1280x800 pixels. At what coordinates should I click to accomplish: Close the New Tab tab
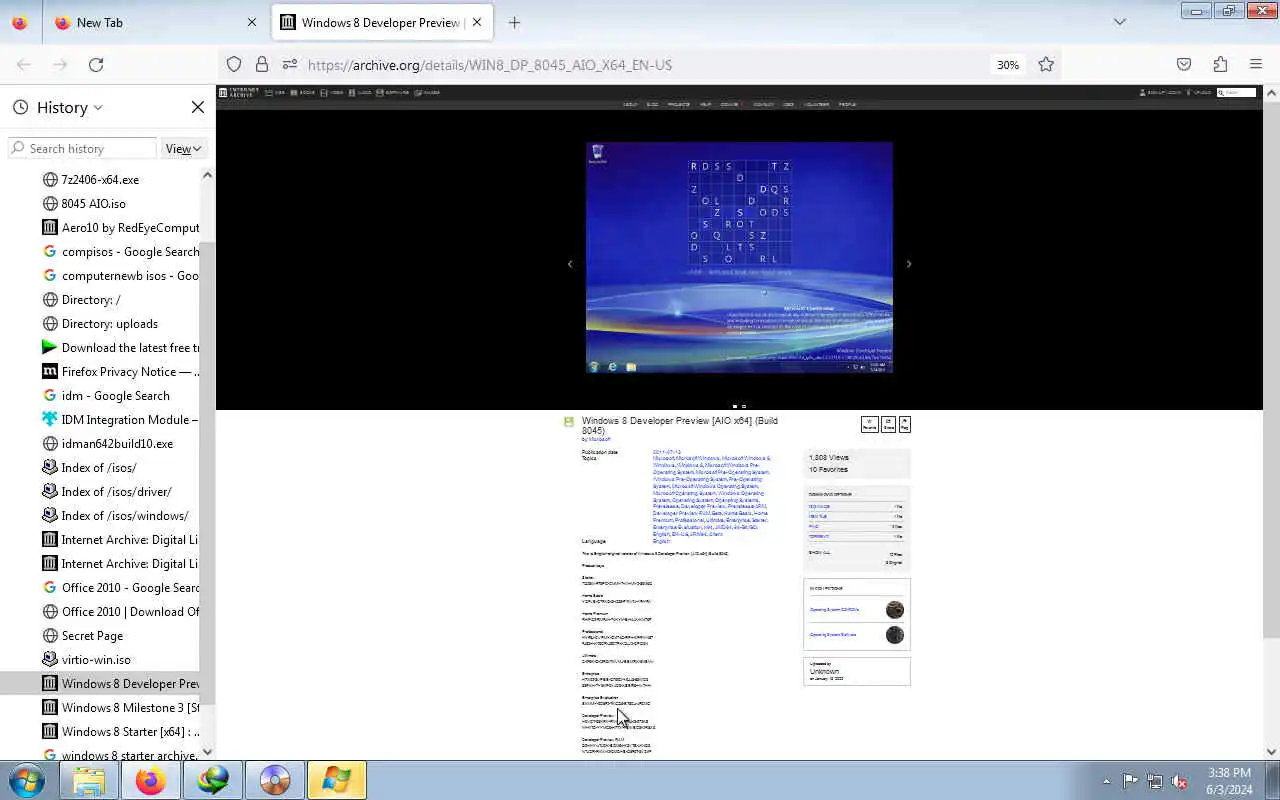coord(252,22)
